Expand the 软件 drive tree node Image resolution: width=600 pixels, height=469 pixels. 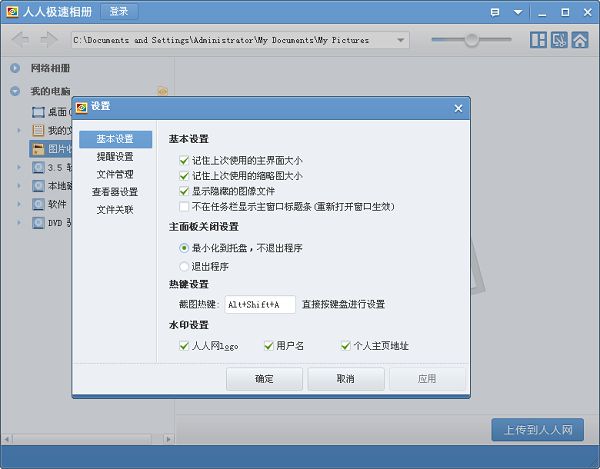(19, 204)
